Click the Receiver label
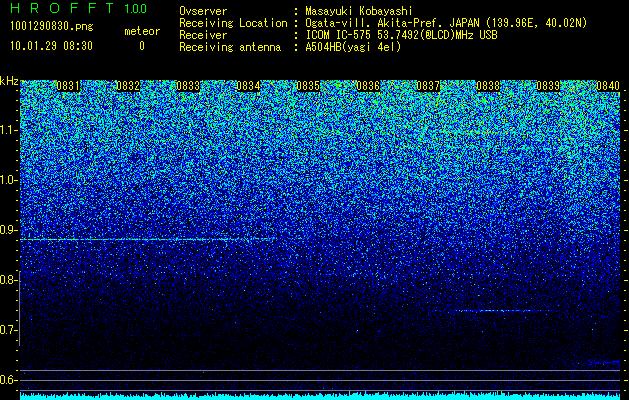The width and height of the screenshot is (629, 400). pos(203,35)
